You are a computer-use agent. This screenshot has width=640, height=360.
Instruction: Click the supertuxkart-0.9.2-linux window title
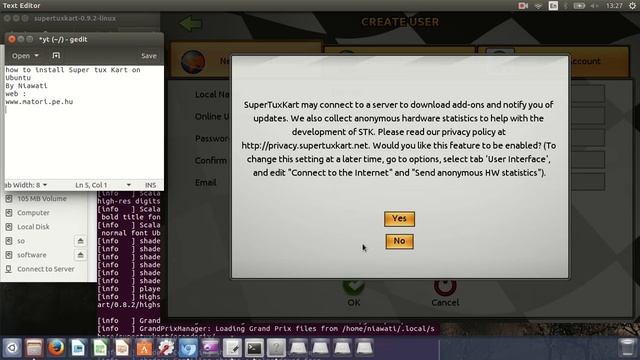pyautogui.click(x=75, y=18)
